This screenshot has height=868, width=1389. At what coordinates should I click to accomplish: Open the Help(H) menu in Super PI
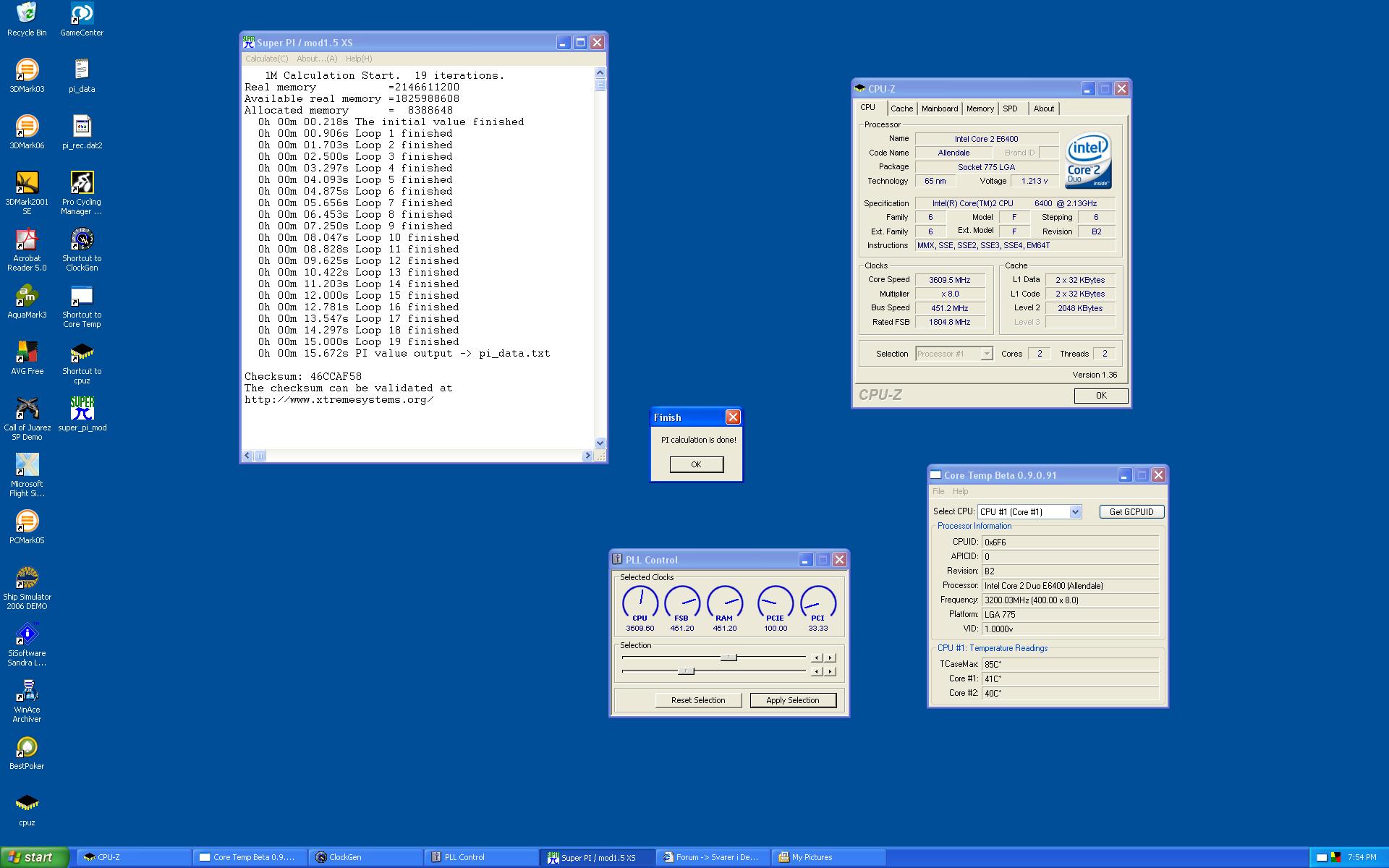(359, 59)
